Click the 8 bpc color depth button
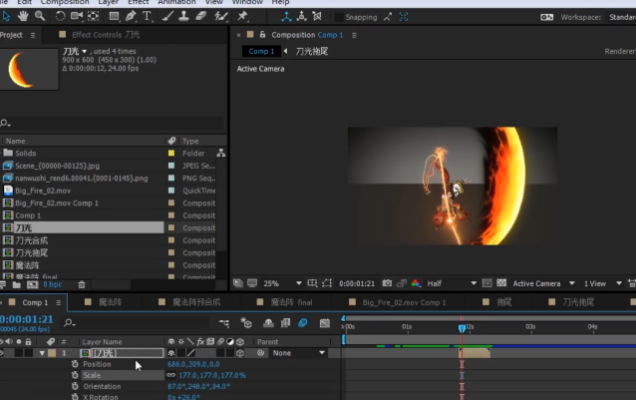 click(52, 285)
